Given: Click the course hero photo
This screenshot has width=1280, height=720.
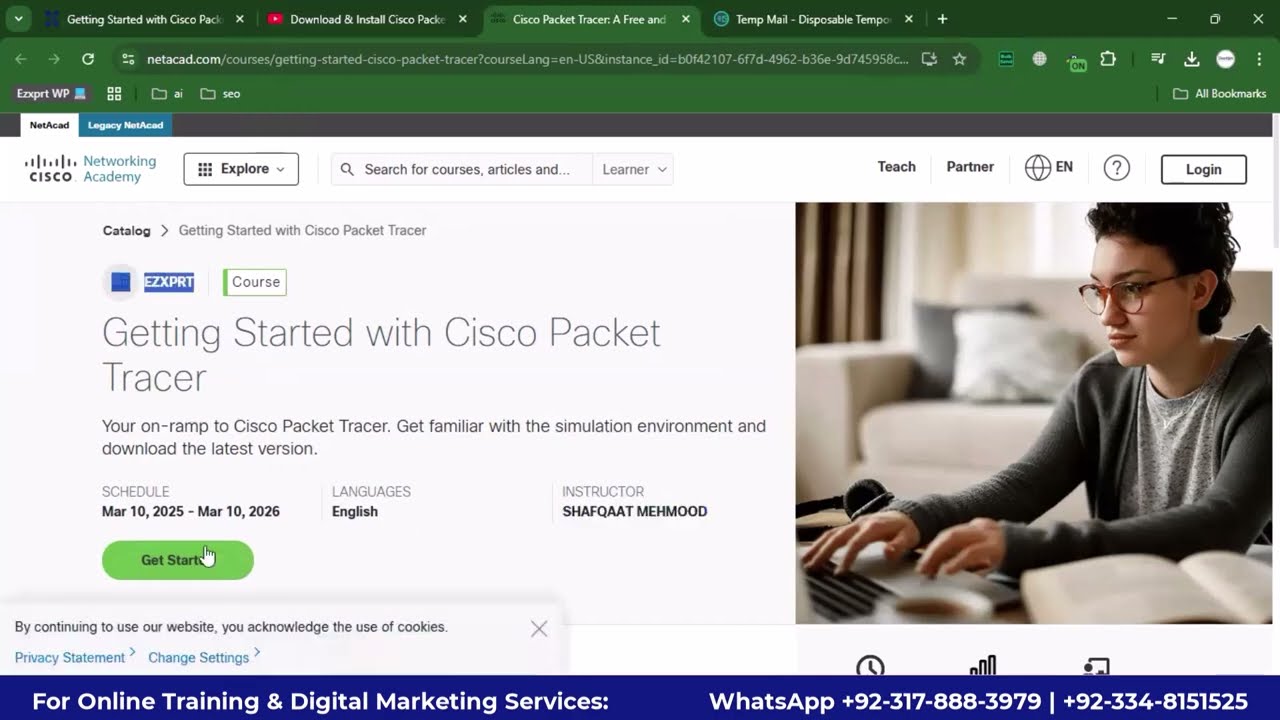Looking at the screenshot, I should (x=1033, y=413).
